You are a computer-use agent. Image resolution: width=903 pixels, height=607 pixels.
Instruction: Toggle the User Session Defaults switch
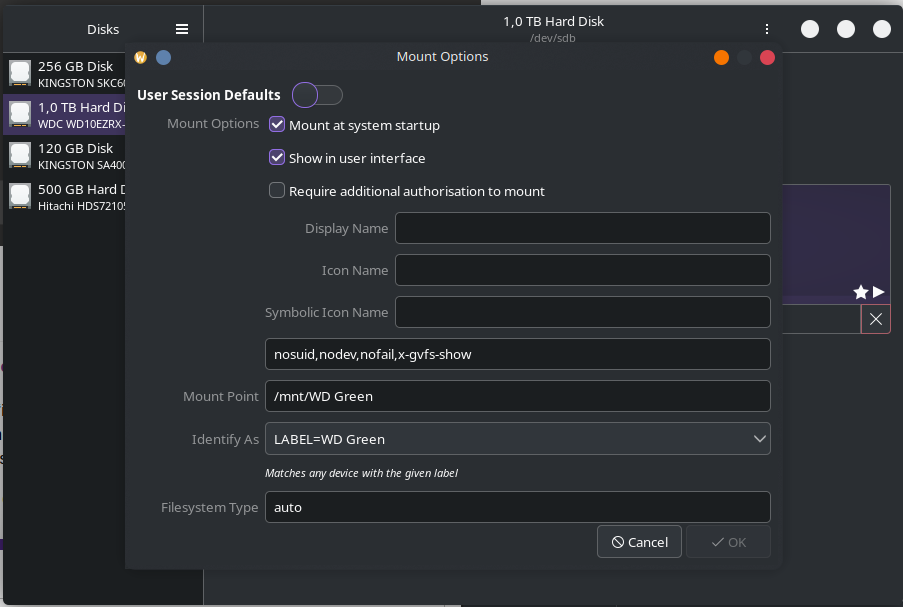point(317,95)
